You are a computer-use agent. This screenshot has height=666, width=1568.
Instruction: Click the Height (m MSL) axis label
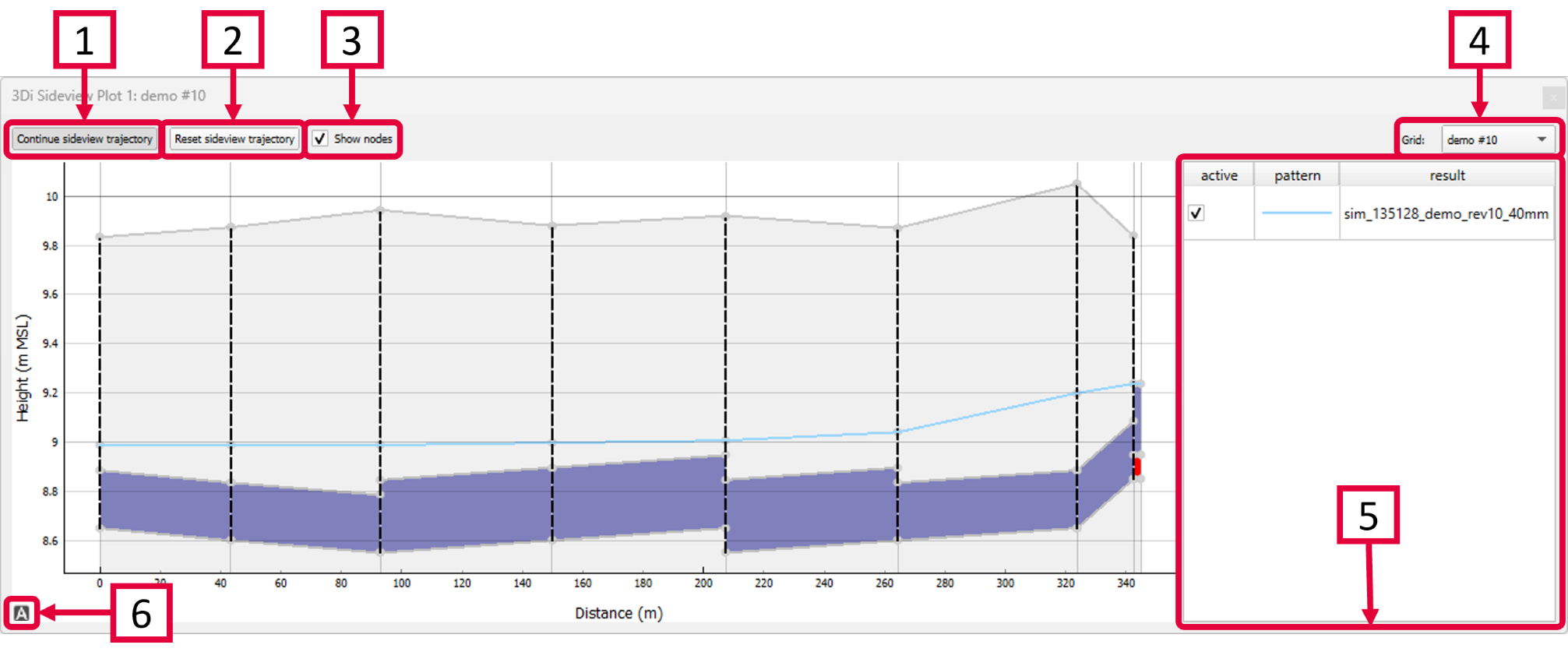23,368
